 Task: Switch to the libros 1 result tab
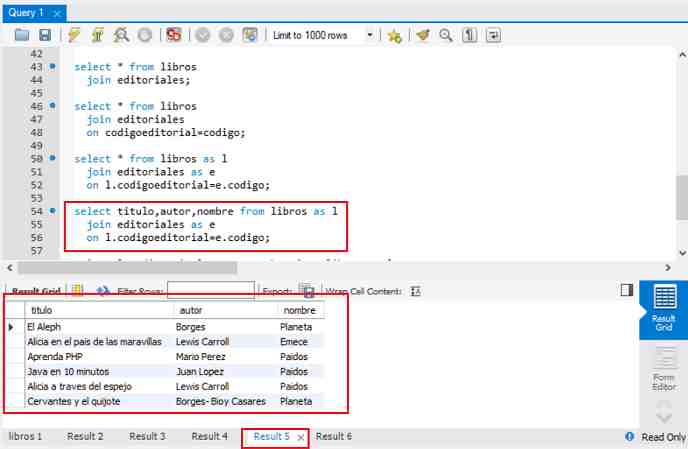click(x=25, y=436)
